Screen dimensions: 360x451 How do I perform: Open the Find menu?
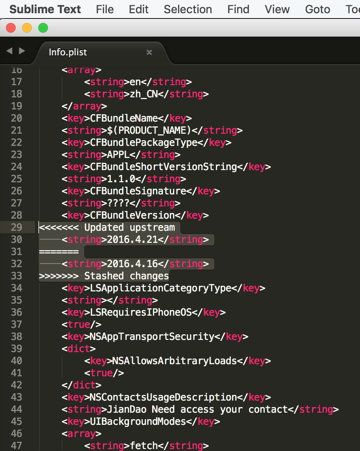click(x=238, y=9)
